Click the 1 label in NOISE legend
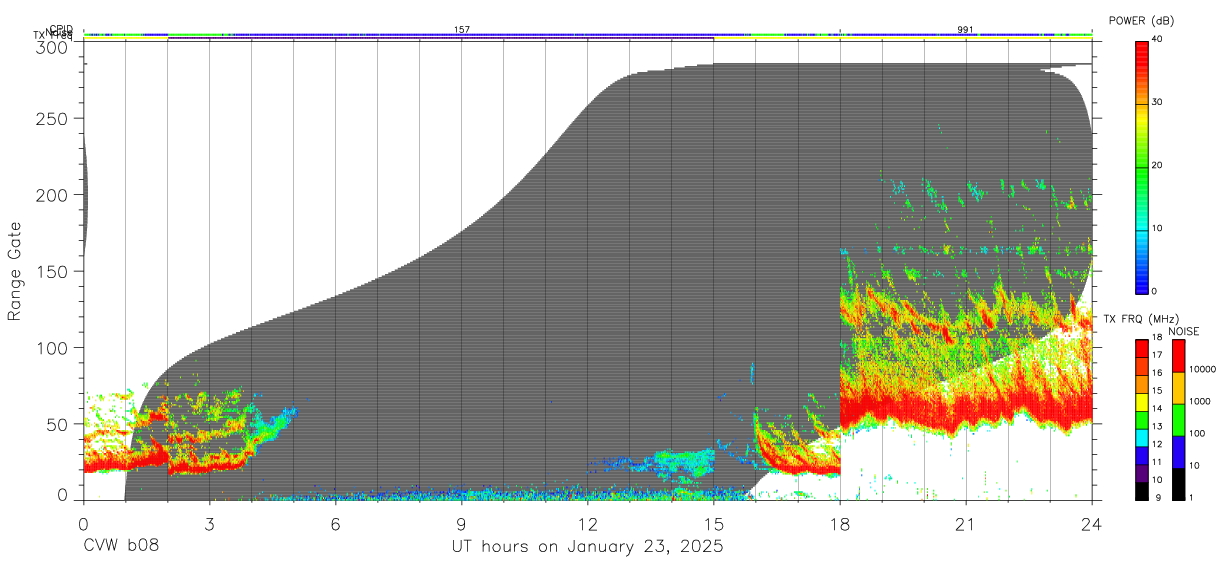This screenshot has height=567, width=1228. pyautogui.click(x=1192, y=497)
